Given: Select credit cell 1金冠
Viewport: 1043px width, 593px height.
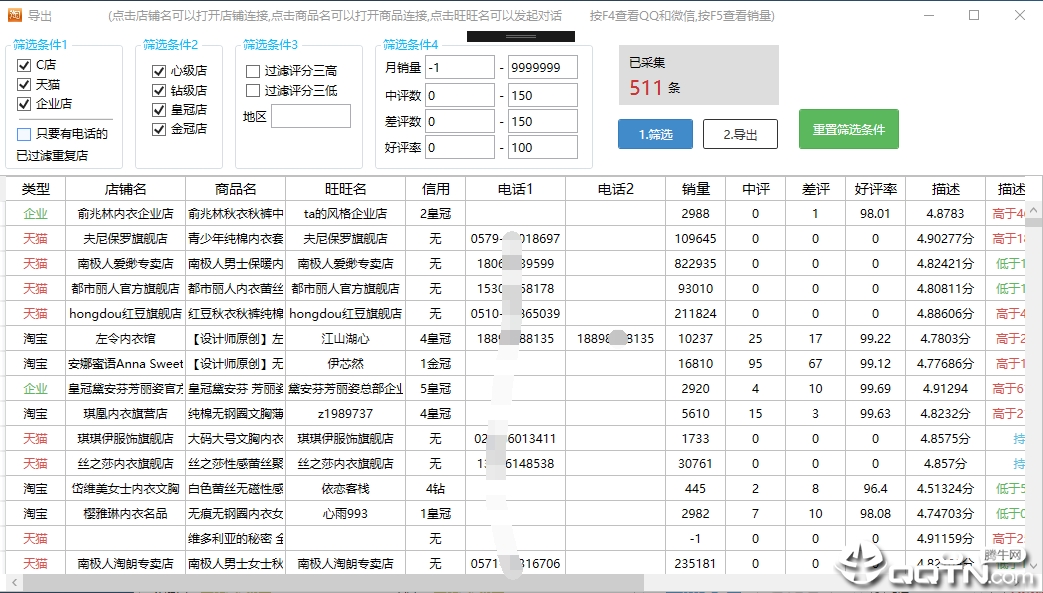Looking at the screenshot, I should 436,363.
